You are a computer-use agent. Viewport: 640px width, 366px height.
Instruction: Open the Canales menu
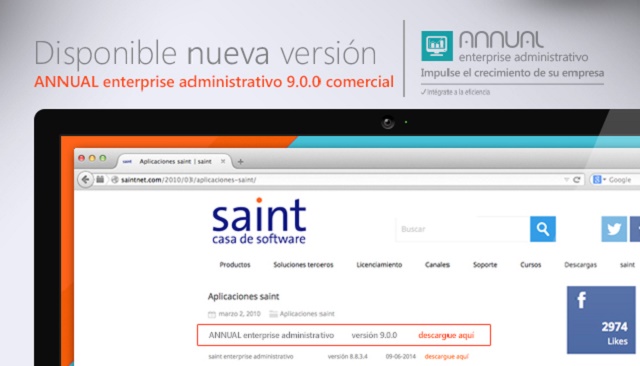pyautogui.click(x=437, y=264)
